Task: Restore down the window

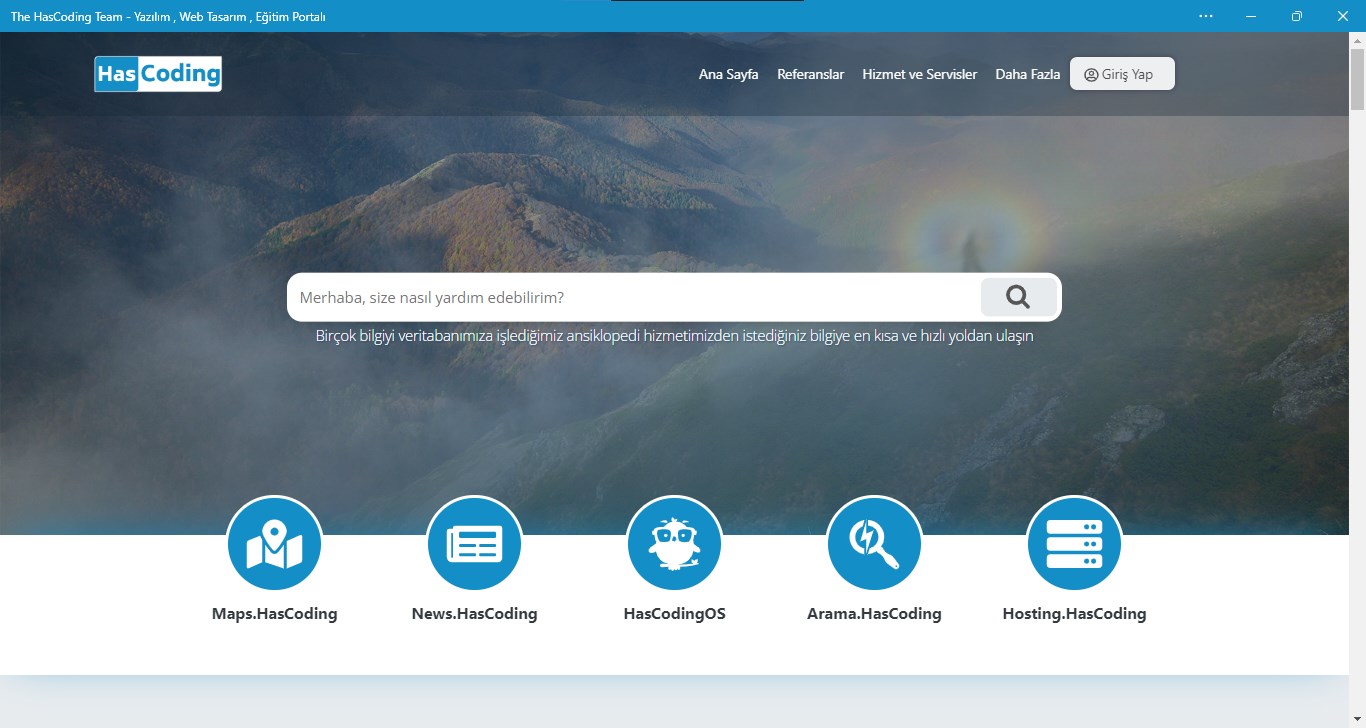Action: (1297, 16)
